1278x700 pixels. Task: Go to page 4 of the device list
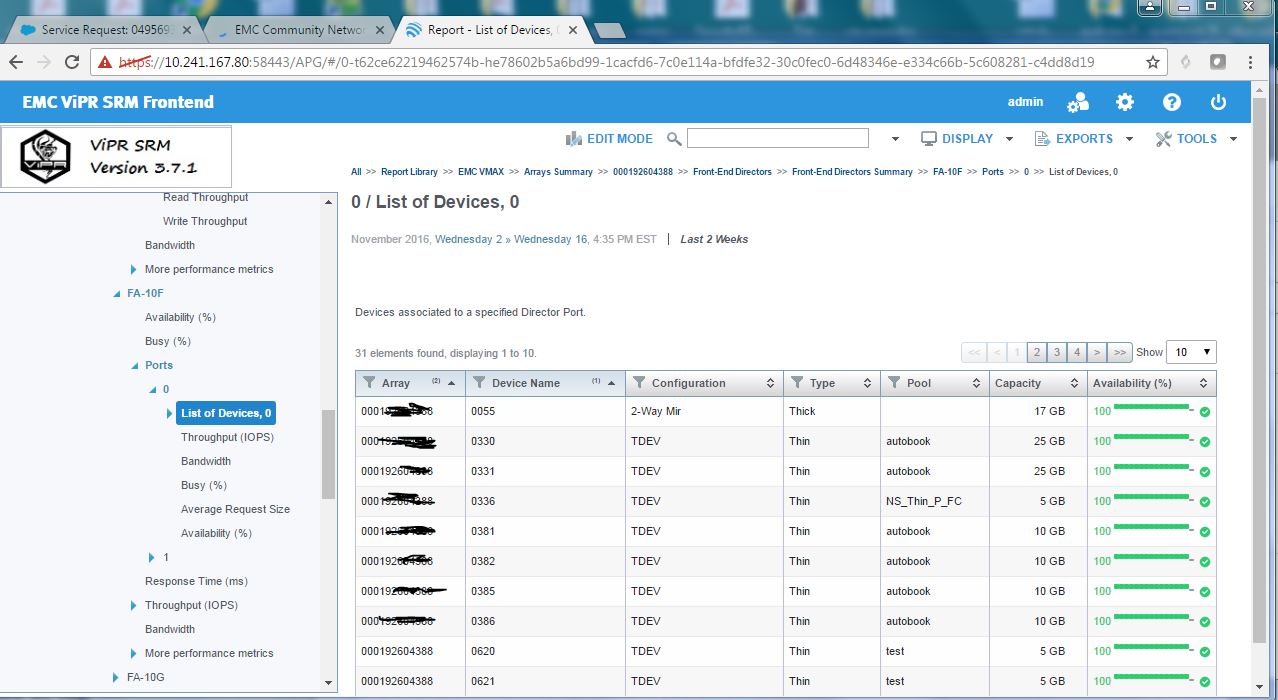pyautogui.click(x=1077, y=352)
